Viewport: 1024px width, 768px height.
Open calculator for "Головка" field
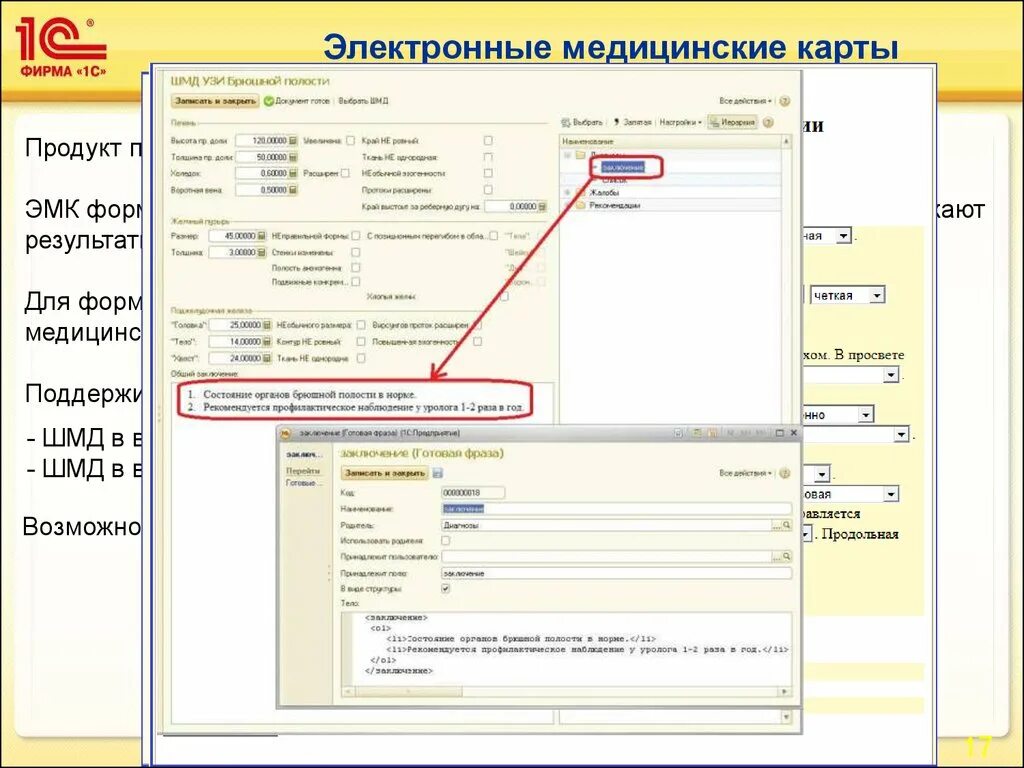[x=266, y=325]
